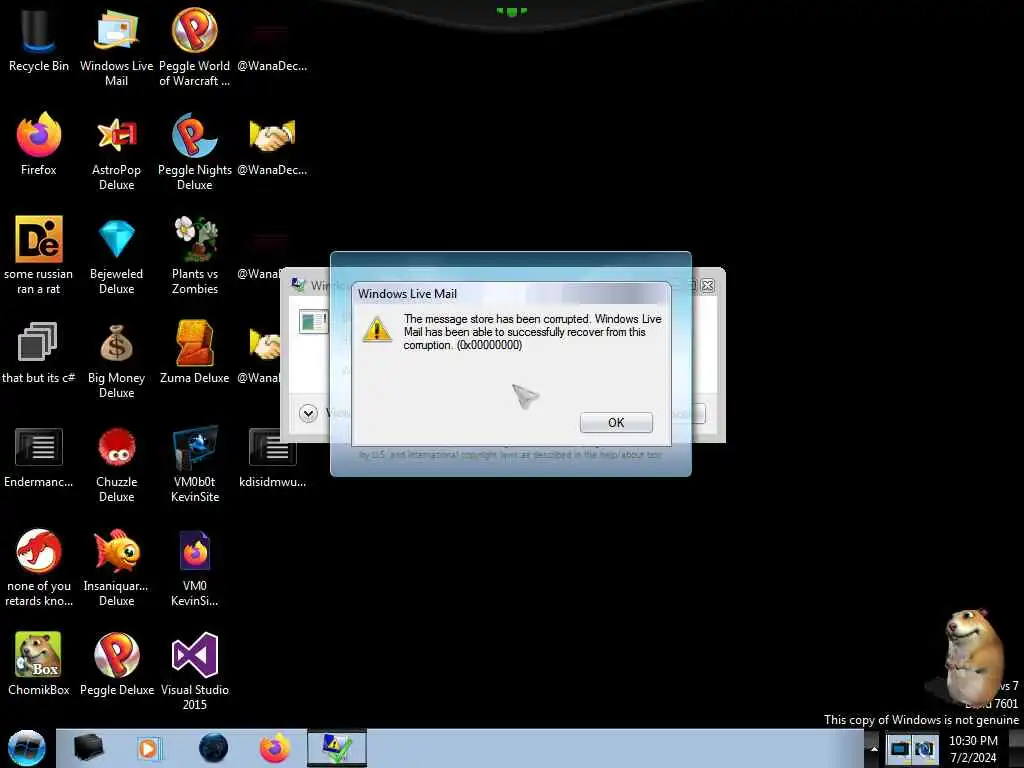Show hidden tray icons arrow
This screenshot has width=1024, height=768.
pos(874,748)
